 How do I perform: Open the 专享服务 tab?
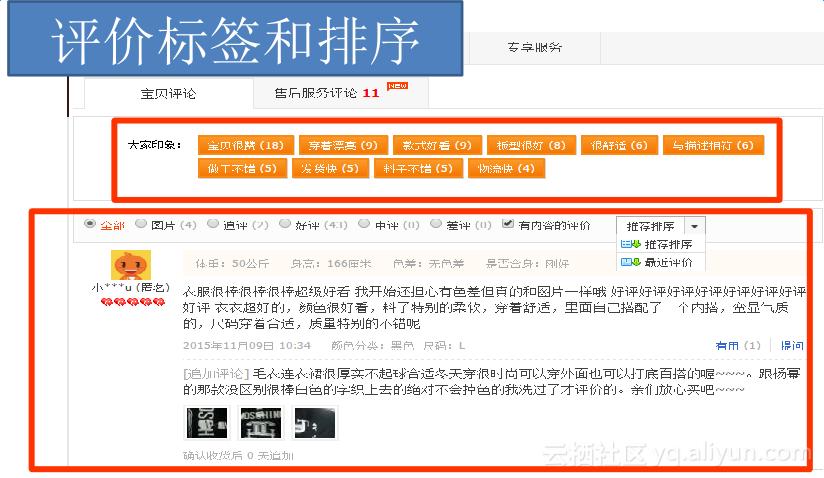534,47
